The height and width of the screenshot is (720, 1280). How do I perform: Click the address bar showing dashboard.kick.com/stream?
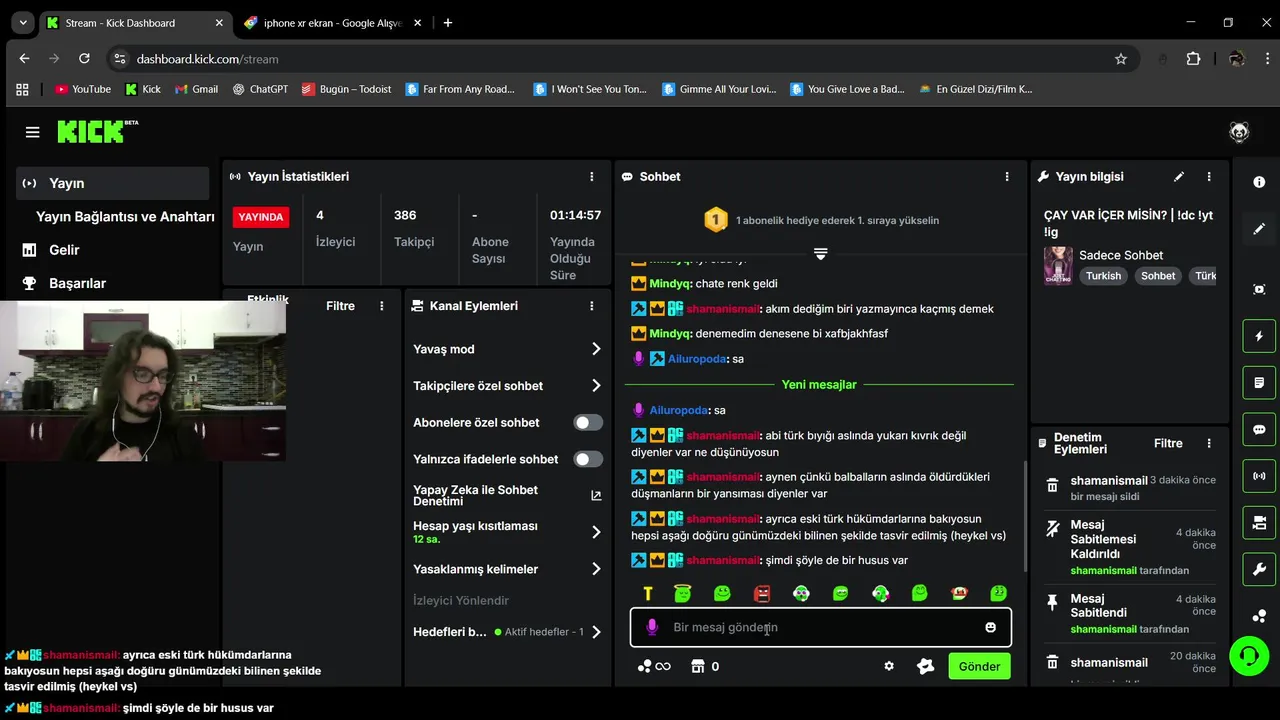620,59
